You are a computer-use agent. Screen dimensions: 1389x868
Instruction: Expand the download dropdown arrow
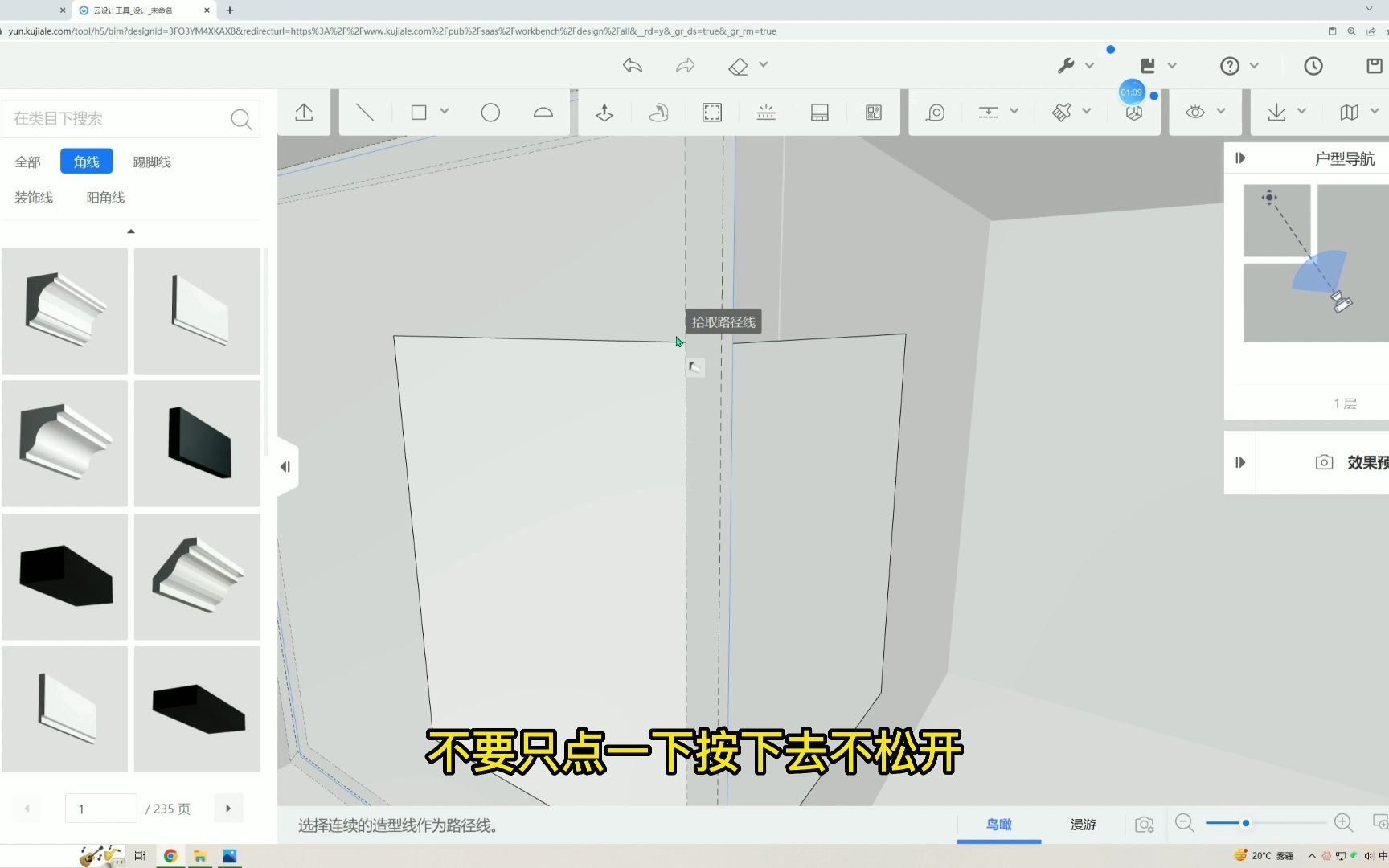1302,112
